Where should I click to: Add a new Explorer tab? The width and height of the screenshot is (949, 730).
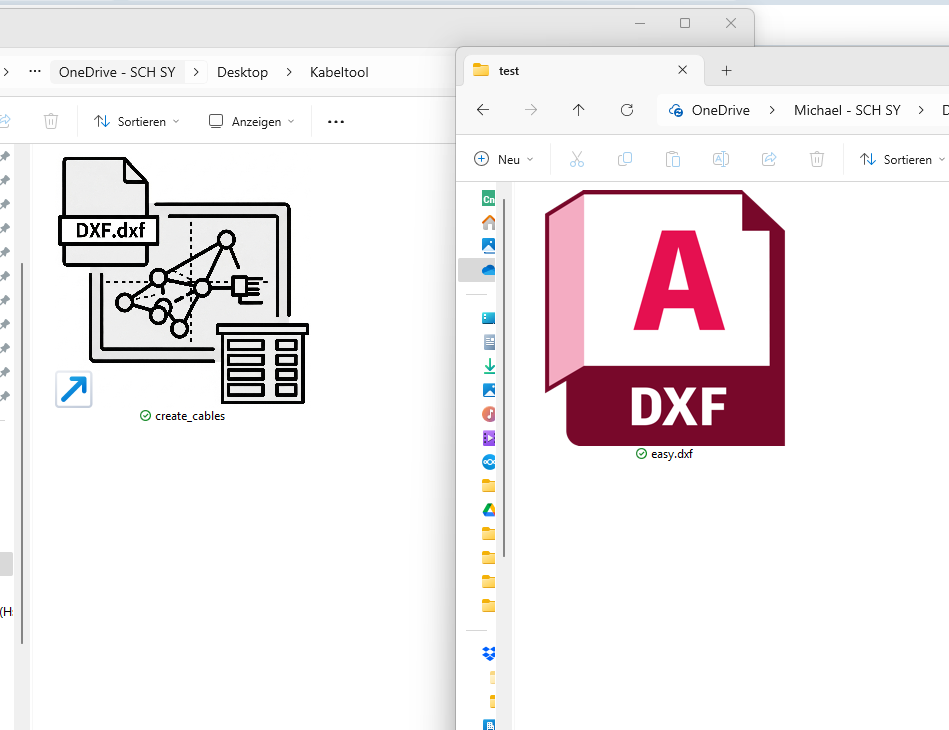pyautogui.click(x=726, y=71)
